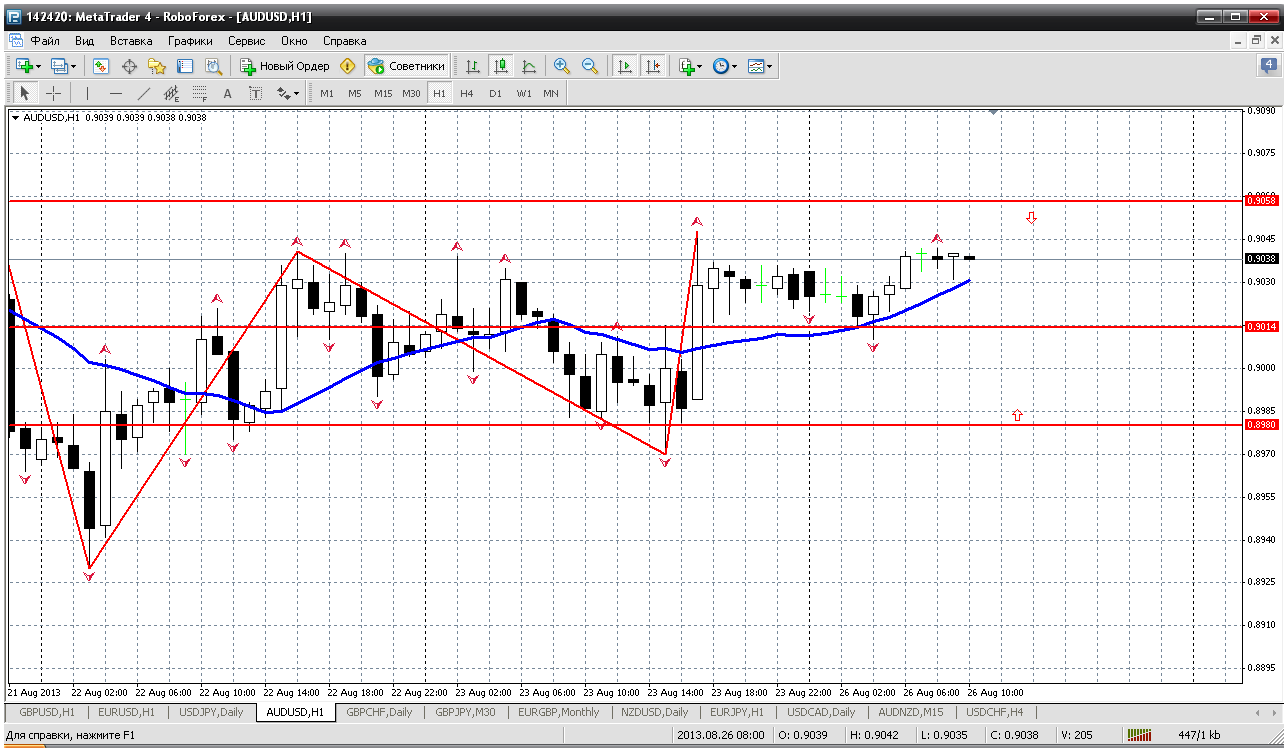This screenshot has height=748, width=1288.
Task: Switch to line chart display
Action: pyautogui.click(x=529, y=66)
